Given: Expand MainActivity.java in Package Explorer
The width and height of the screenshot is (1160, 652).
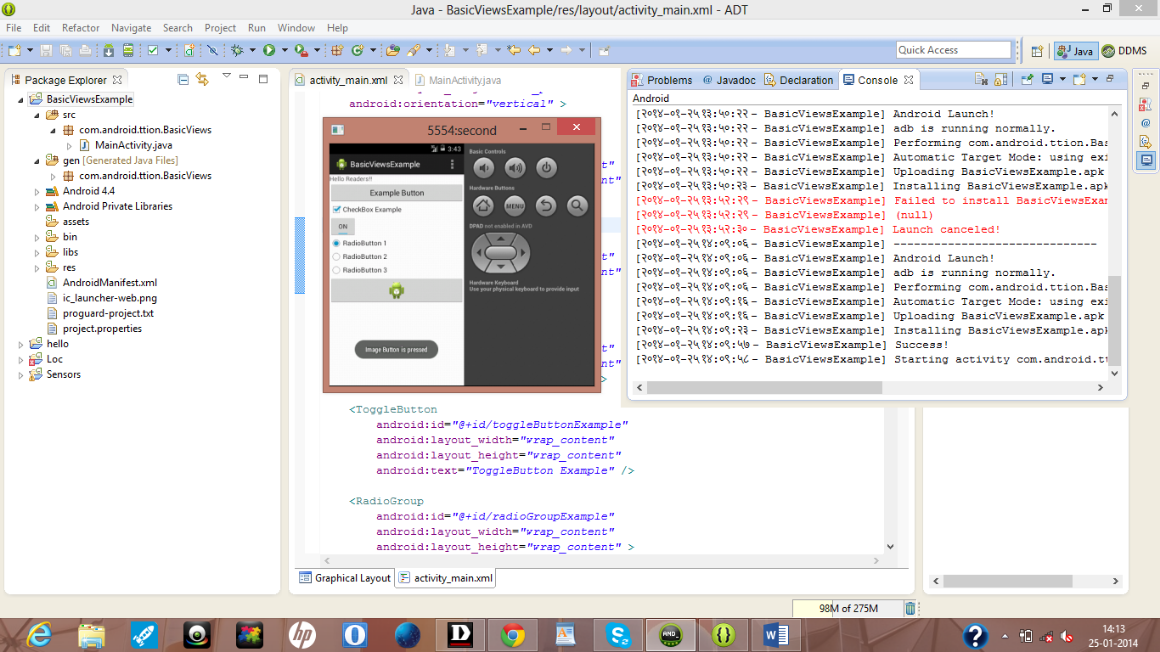Looking at the screenshot, I should click(69, 146).
